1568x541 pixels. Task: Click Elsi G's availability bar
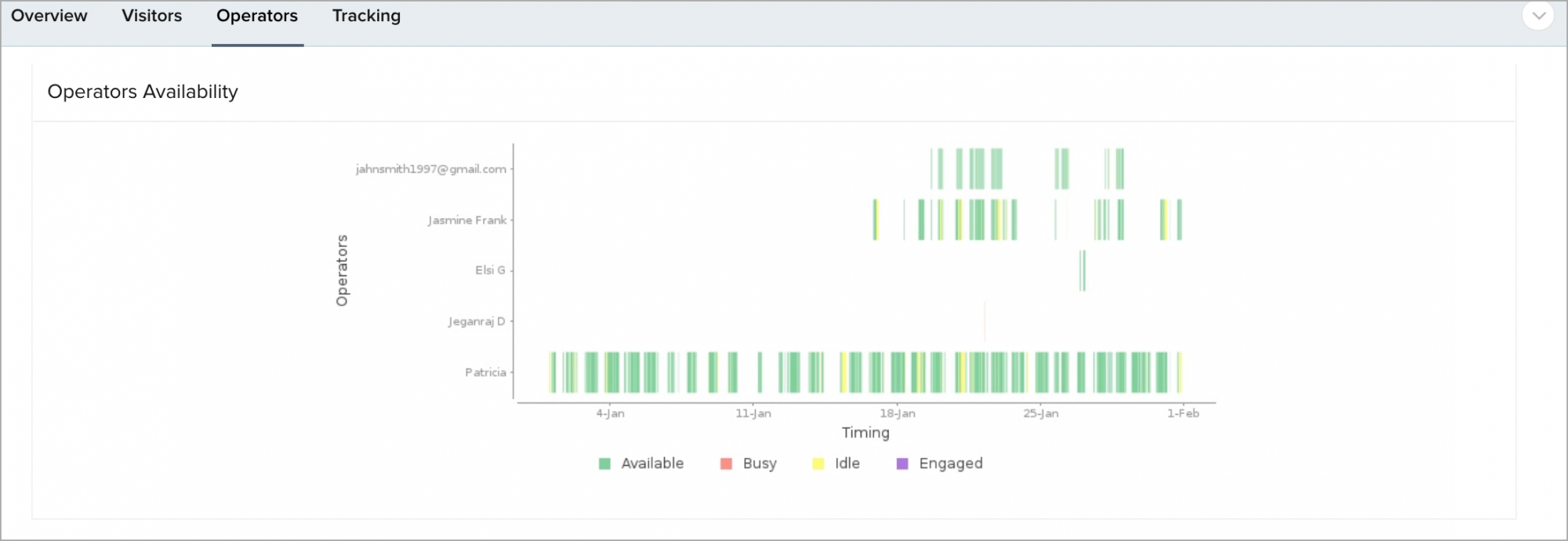click(1083, 270)
